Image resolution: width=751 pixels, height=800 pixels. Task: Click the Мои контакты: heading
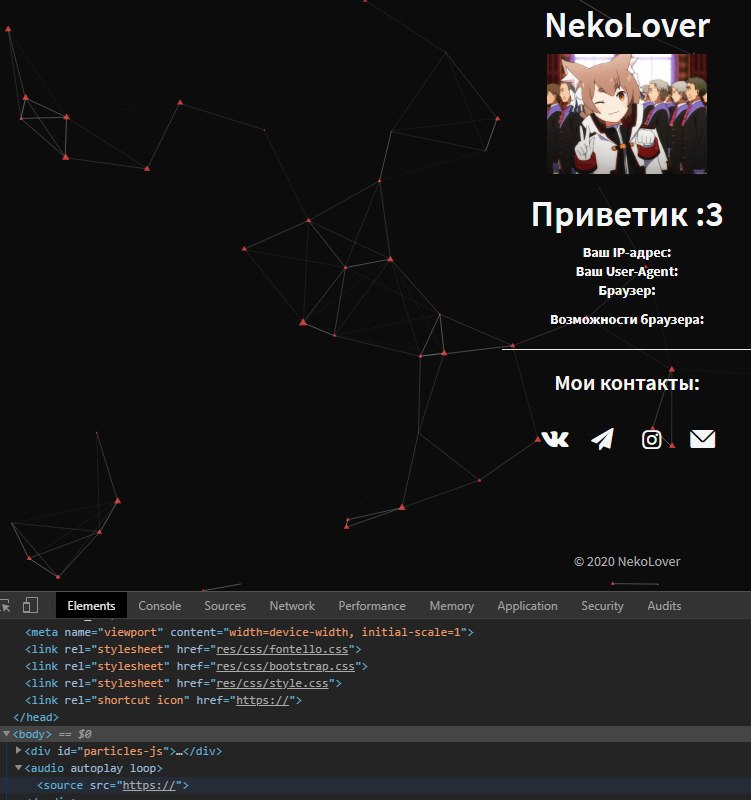[627, 383]
